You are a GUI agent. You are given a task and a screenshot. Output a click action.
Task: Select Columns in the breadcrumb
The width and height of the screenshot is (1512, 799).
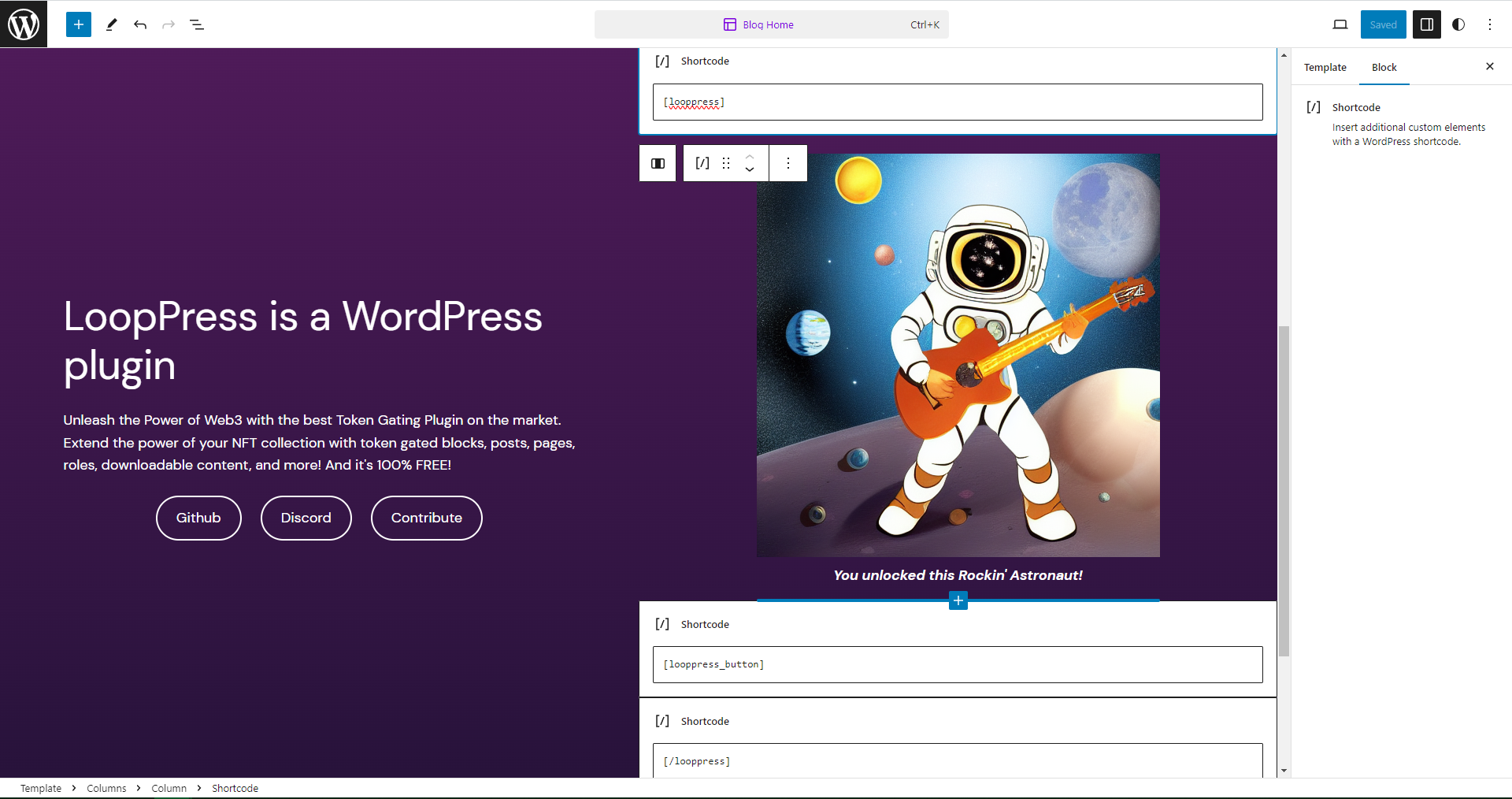(106, 788)
